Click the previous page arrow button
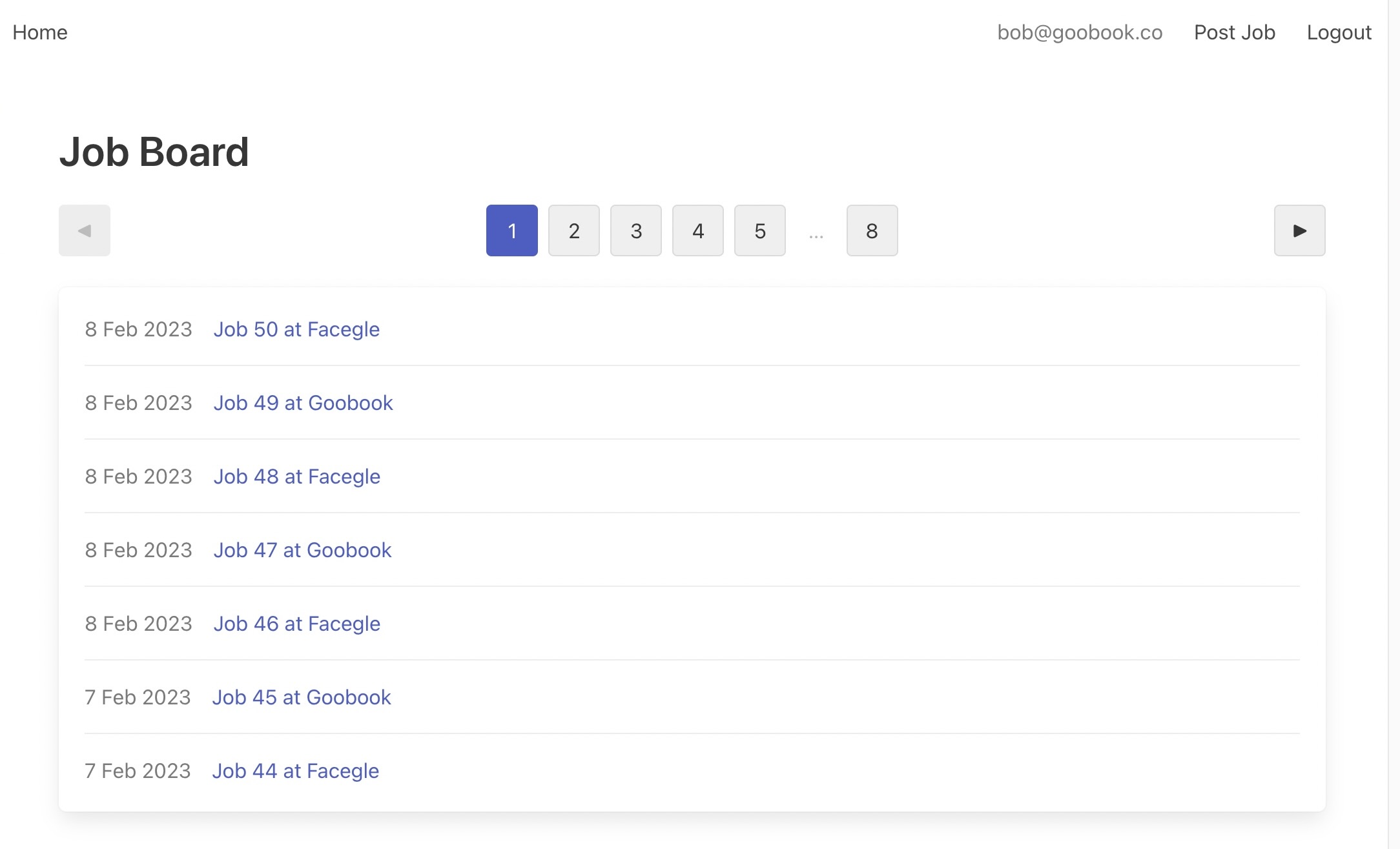The height and width of the screenshot is (849, 1400). pyautogui.click(x=85, y=230)
